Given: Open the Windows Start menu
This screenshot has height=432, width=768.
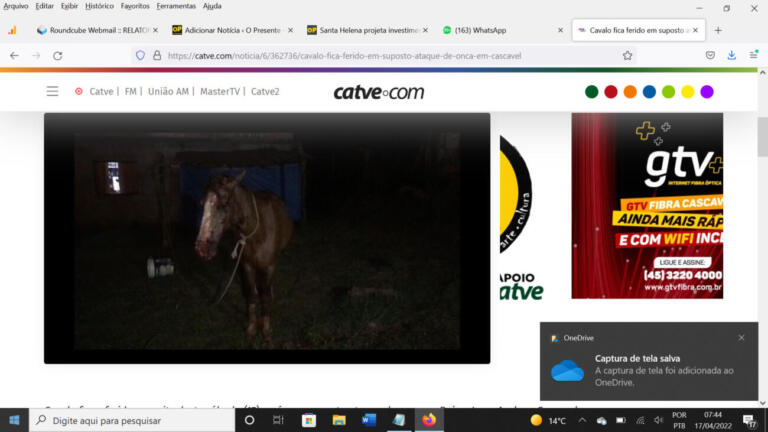Looking at the screenshot, I should 14,420.
